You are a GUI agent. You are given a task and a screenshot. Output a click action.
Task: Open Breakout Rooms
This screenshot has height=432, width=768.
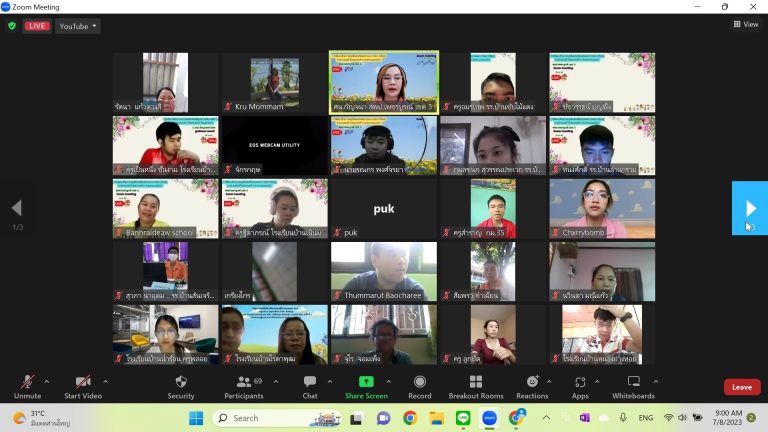pyautogui.click(x=476, y=385)
